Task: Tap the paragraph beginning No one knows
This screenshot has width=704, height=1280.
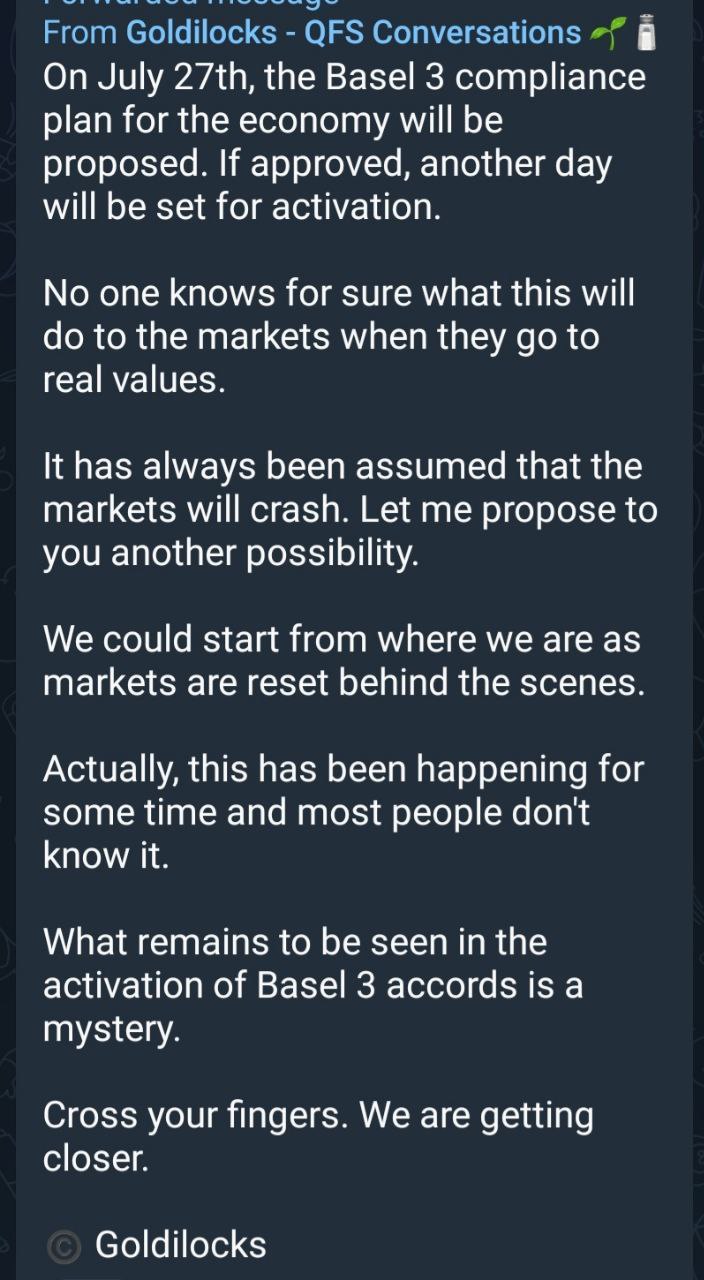Action: pyautogui.click(x=339, y=337)
